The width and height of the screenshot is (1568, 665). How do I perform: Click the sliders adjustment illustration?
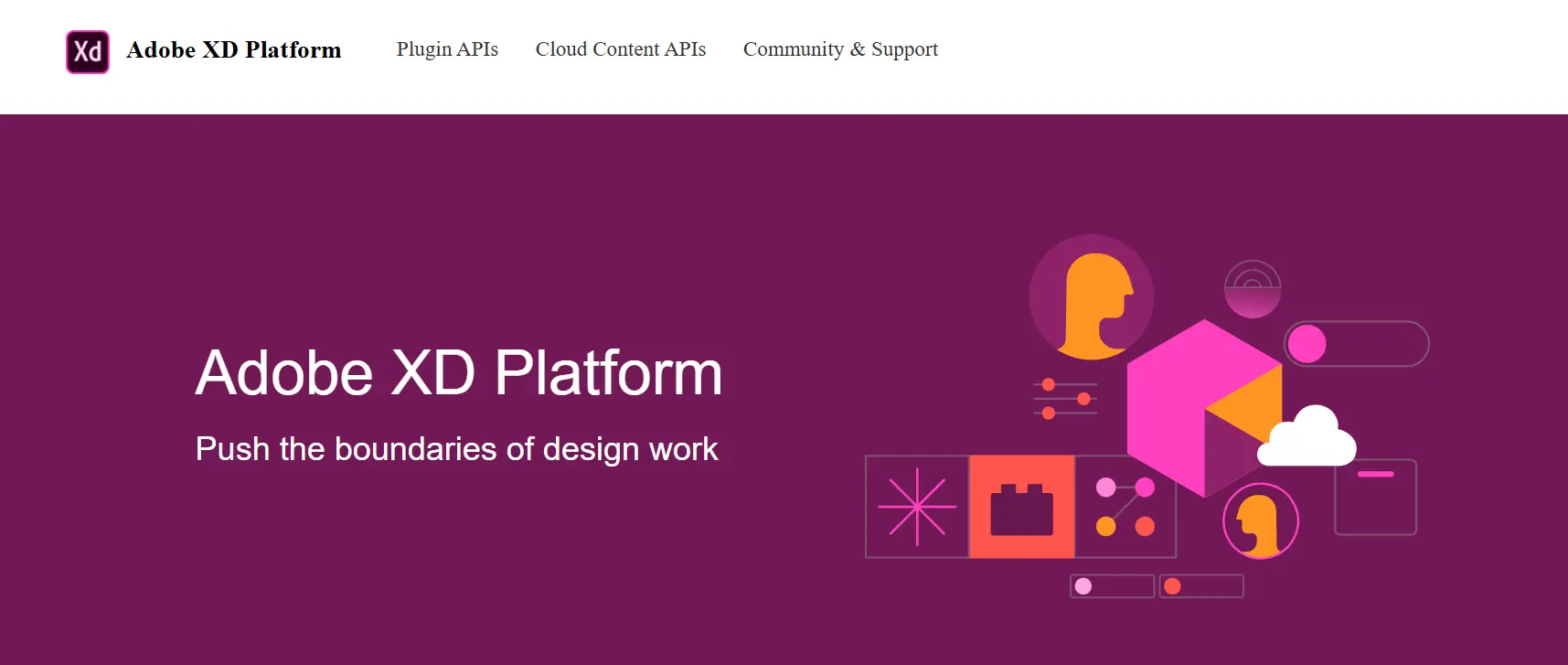[x=1065, y=399]
